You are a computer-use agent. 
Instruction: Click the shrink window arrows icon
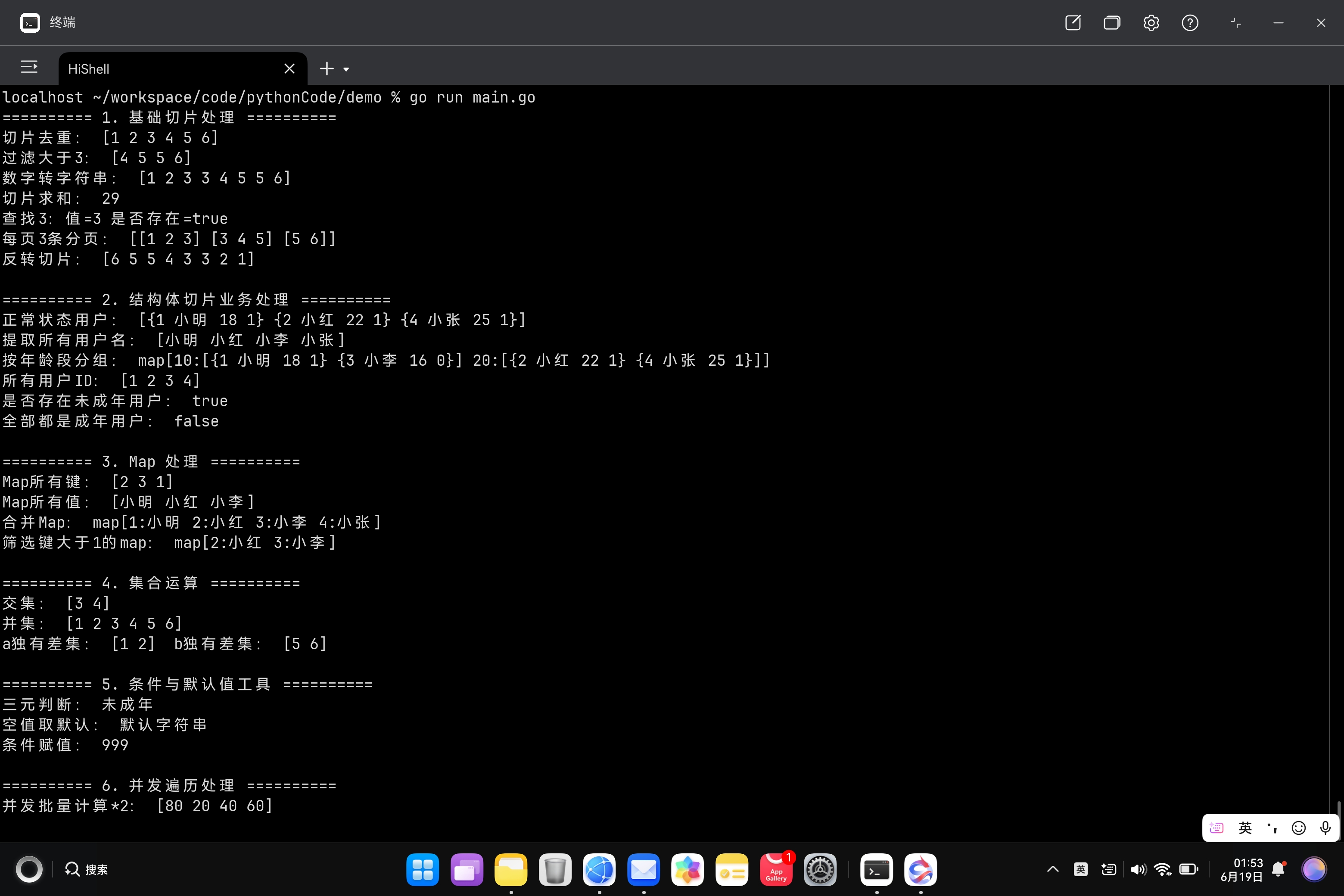click(x=1235, y=23)
